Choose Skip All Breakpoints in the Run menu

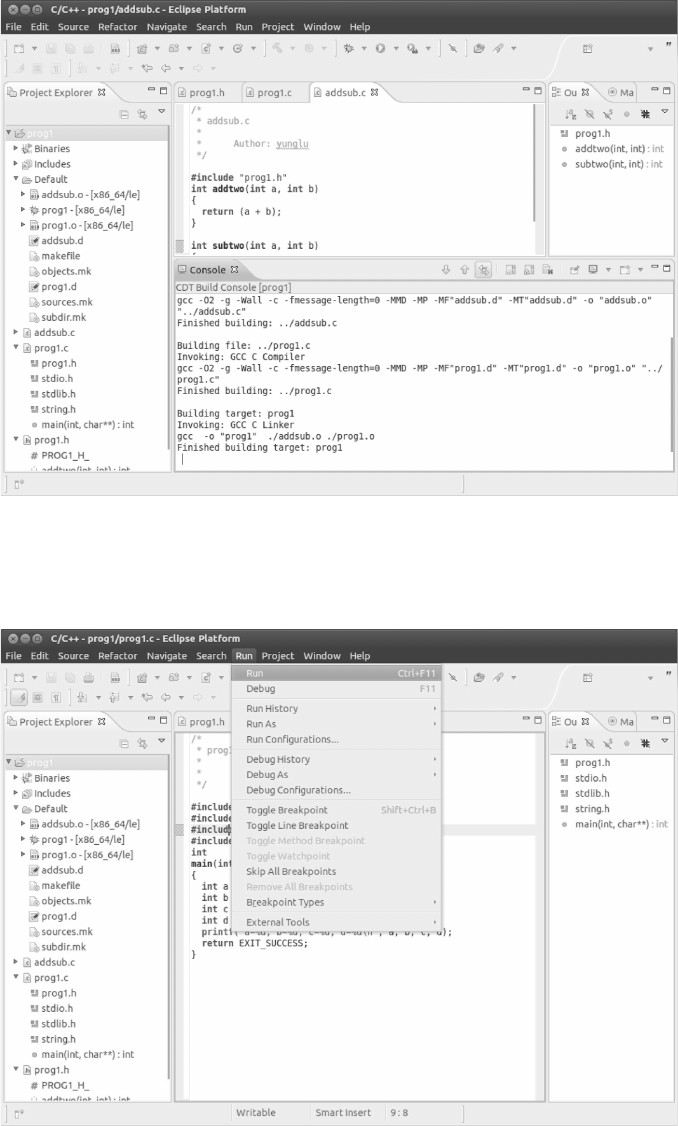tap(337, 871)
